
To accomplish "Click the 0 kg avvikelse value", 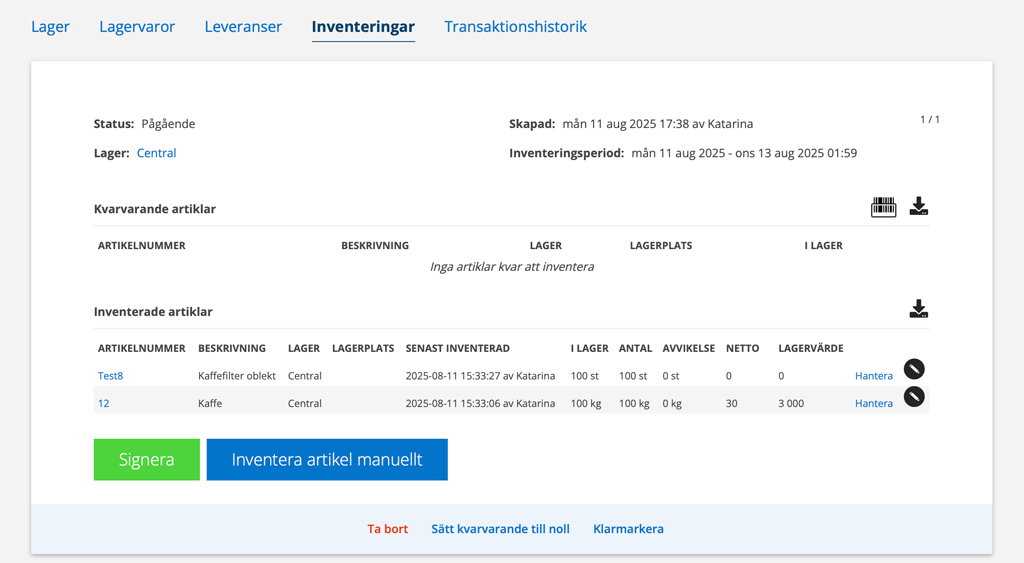I will (x=672, y=403).
